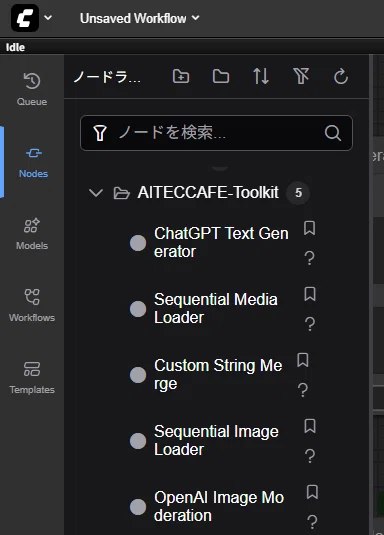Open the Unsaved Workflow dropdown
The image size is (384, 535).
coord(139,18)
